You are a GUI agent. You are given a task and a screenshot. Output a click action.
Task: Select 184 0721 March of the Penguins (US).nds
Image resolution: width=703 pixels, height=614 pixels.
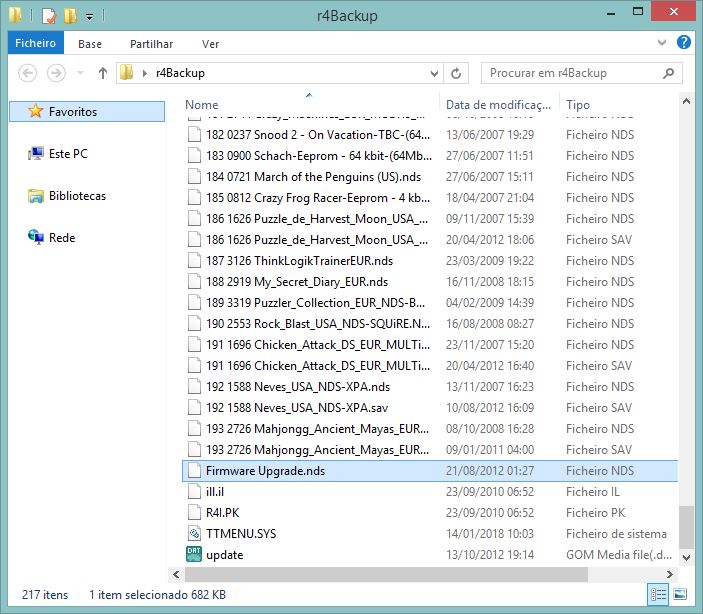click(x=430, y=177)
